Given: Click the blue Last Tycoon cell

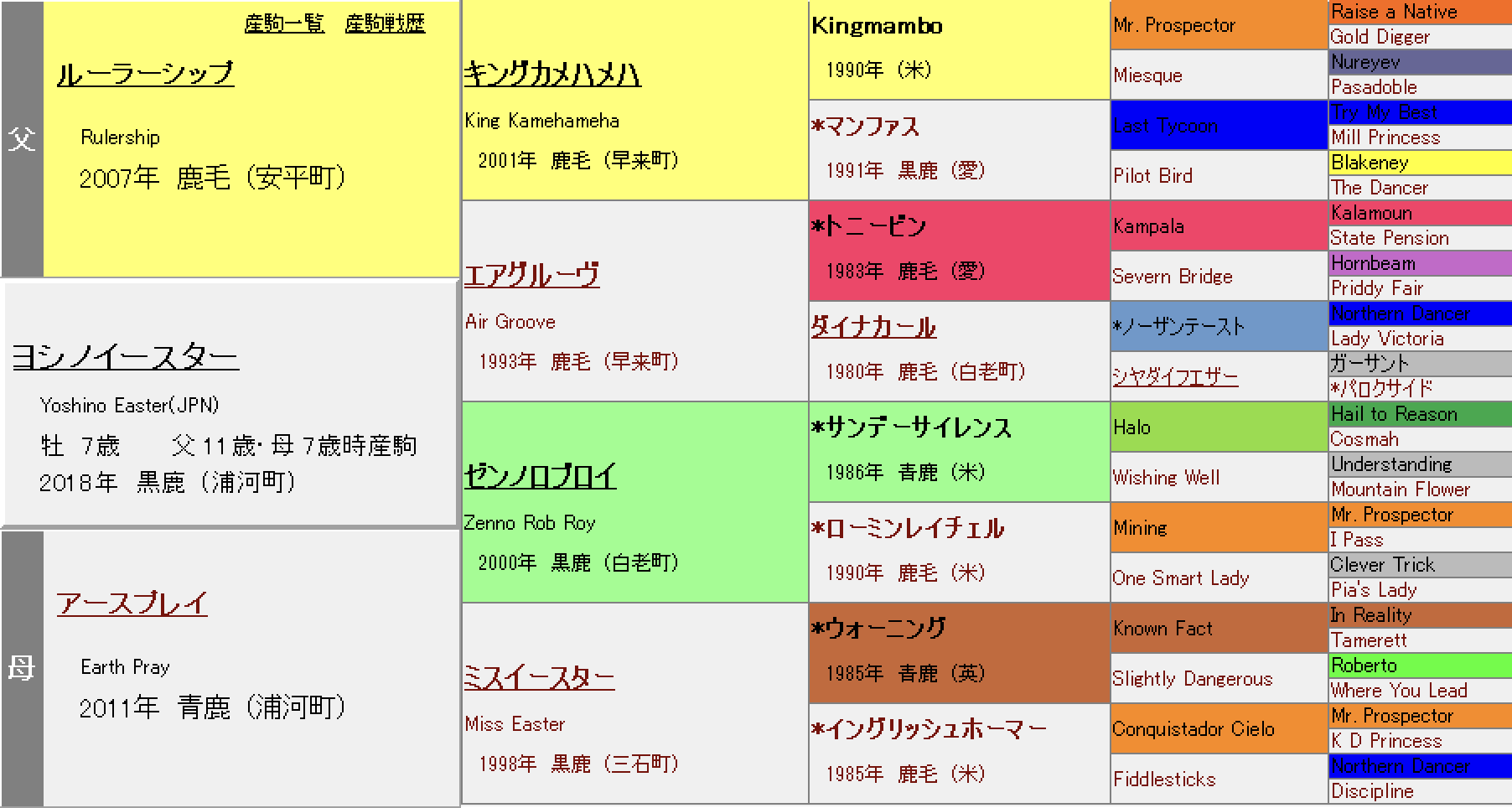Looking at the screenshot, I should click(x=1219, y=126).
